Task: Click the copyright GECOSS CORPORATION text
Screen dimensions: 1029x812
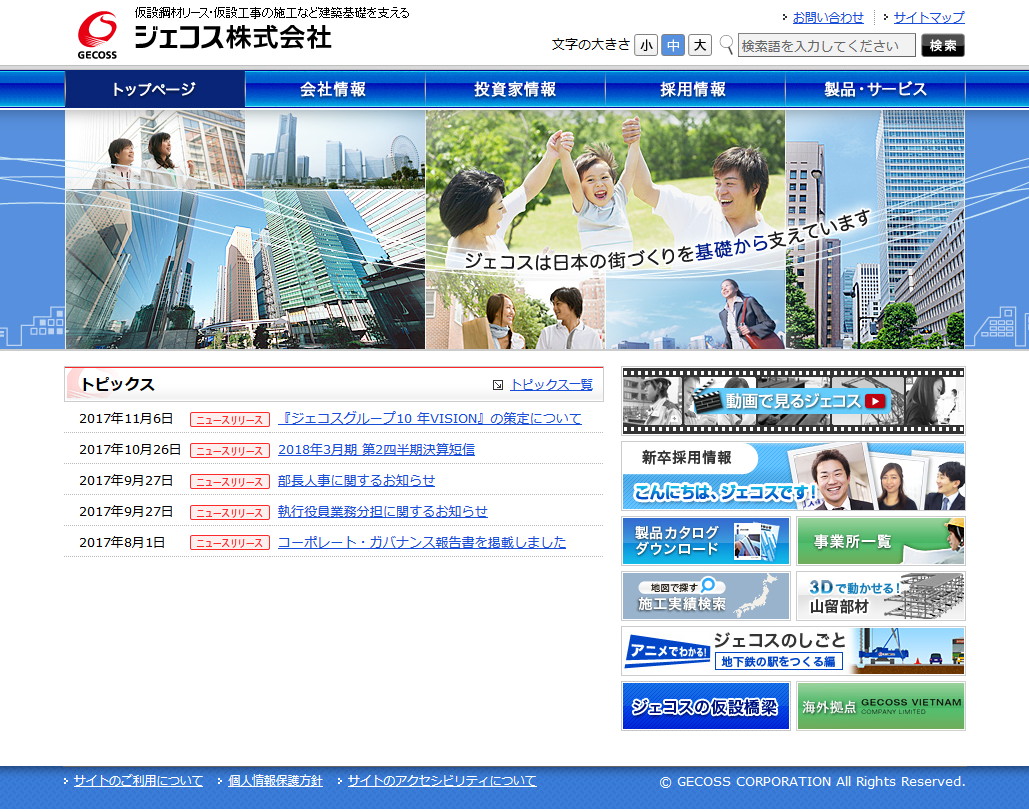Action: pos(812,781)
